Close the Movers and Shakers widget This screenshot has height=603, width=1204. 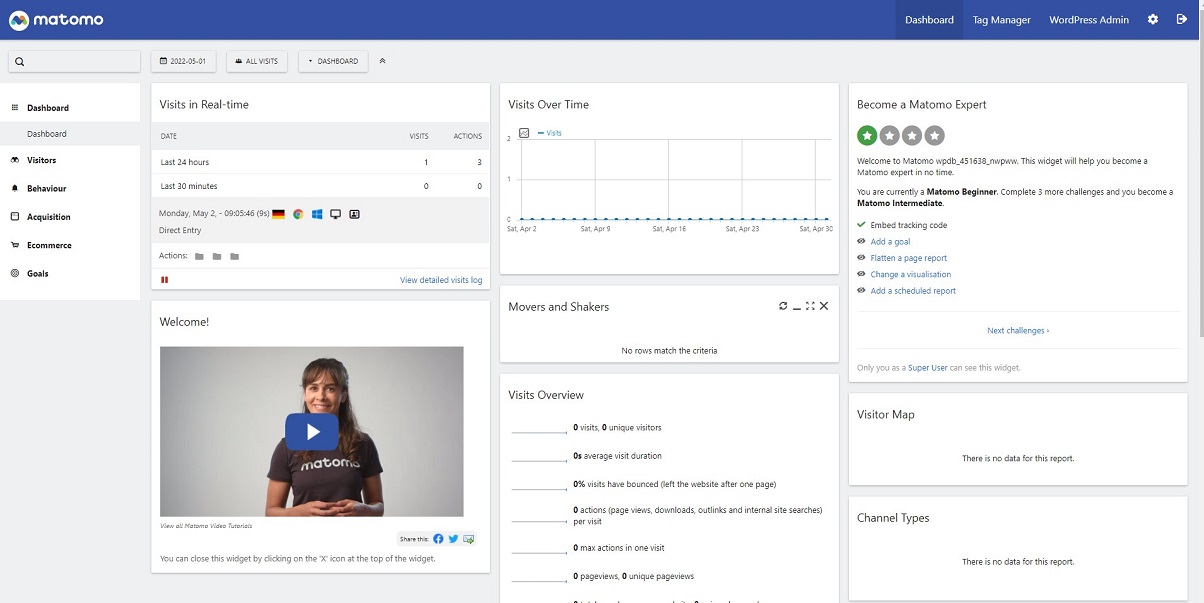click(x=824, y=306)
